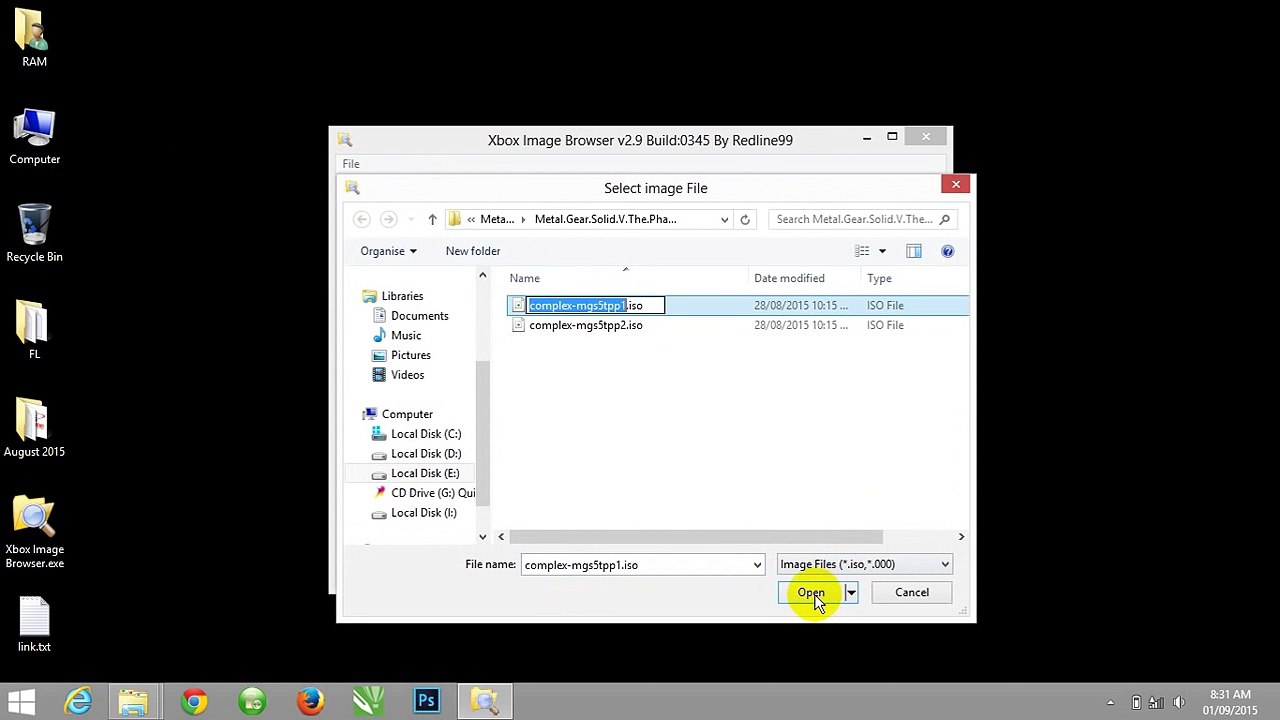Show the preview pane

914,251
